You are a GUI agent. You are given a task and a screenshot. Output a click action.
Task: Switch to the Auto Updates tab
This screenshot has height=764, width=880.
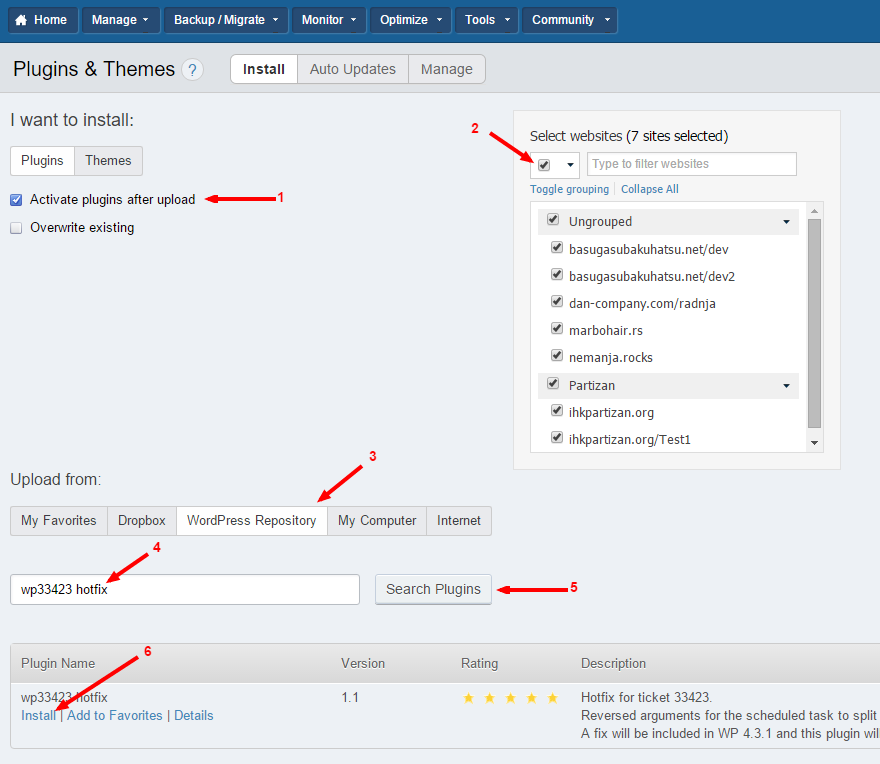352,69
